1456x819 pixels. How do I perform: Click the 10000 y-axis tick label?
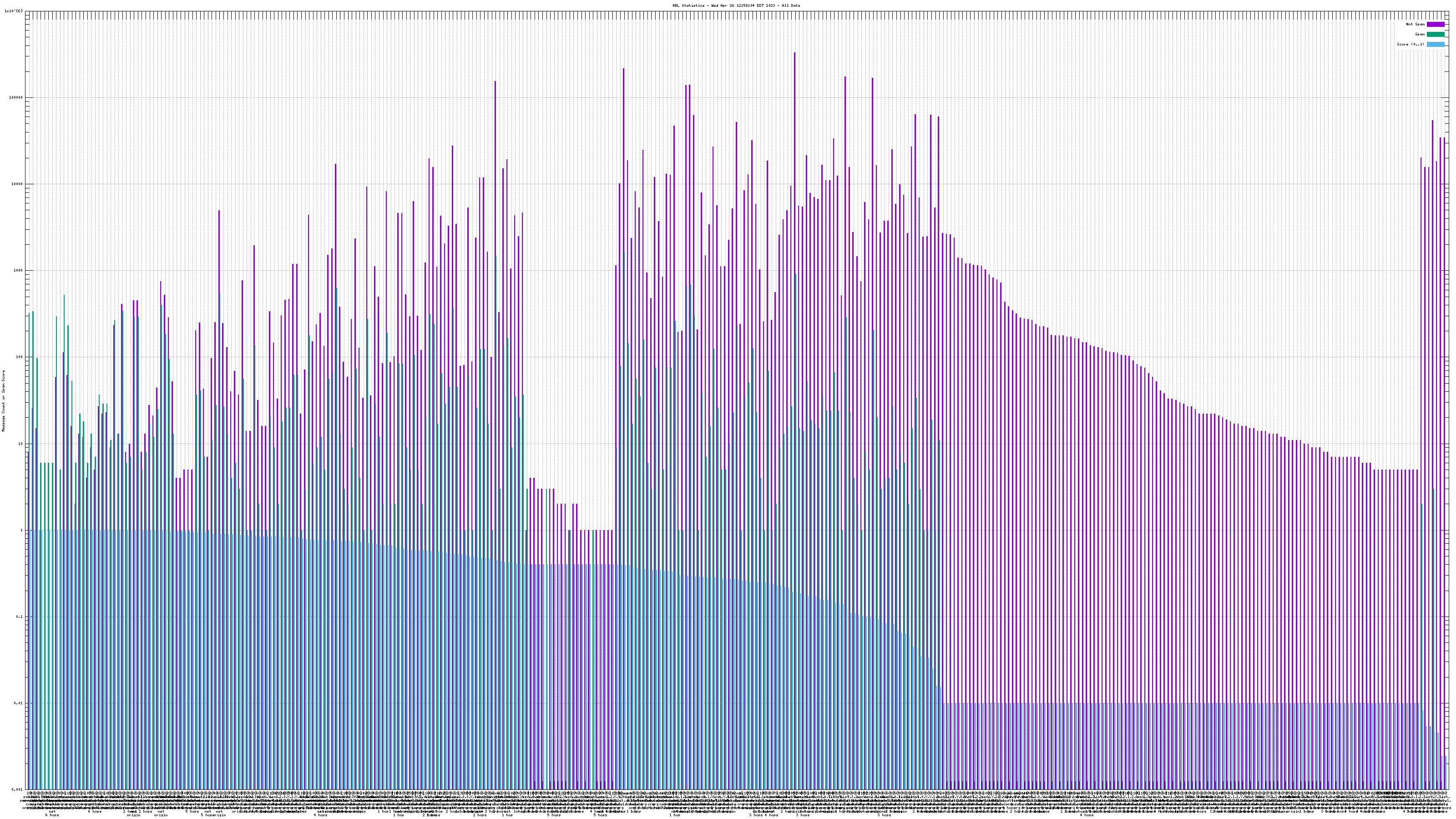tap(17, 184)
